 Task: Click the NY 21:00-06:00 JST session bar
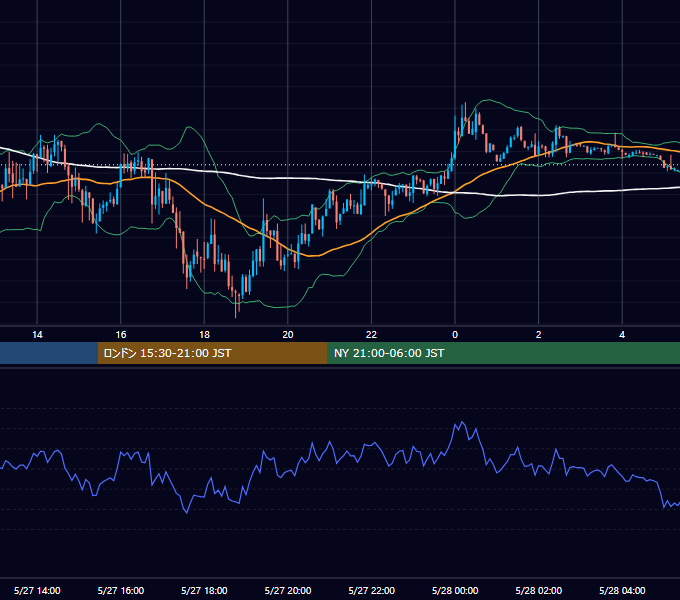[503, 353]
